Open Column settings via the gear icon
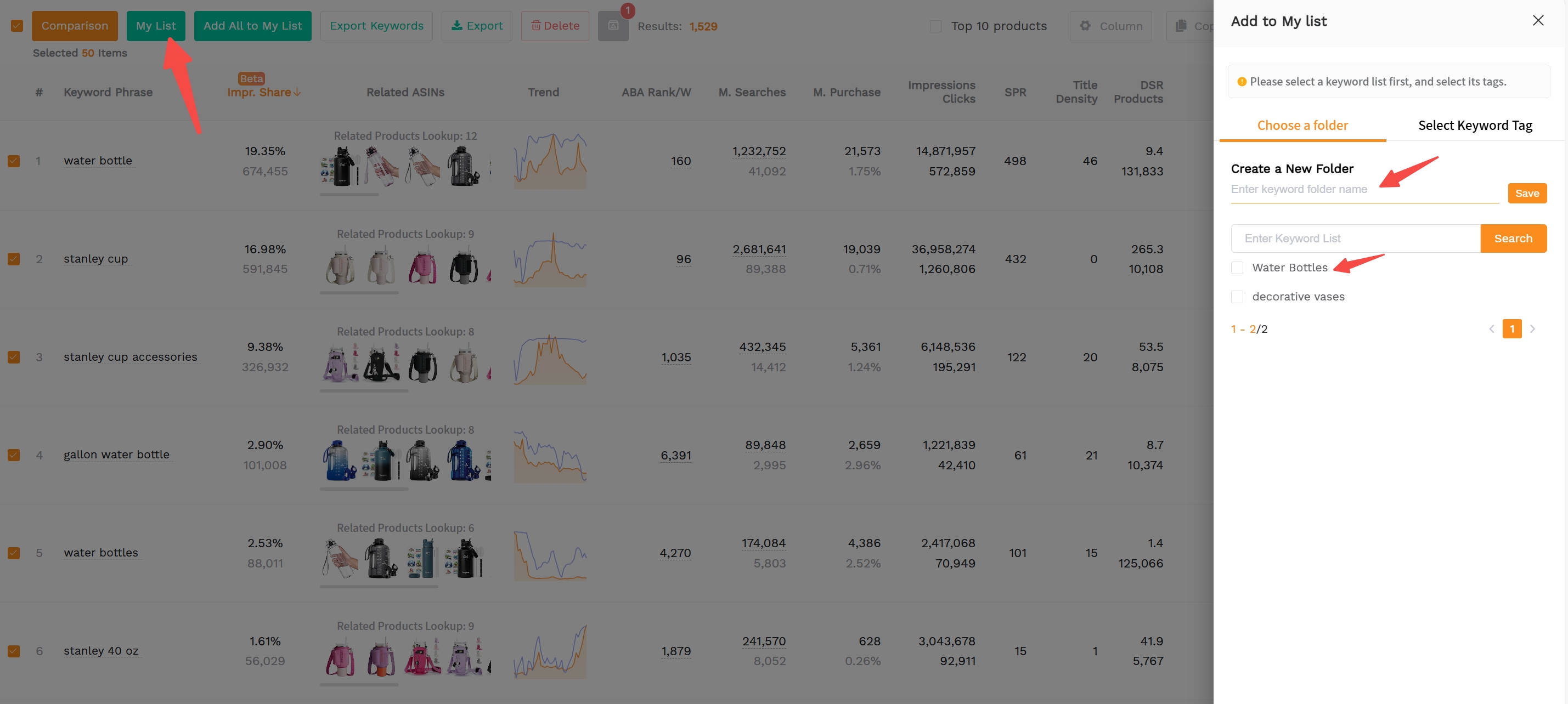 tap(1086, 26)
